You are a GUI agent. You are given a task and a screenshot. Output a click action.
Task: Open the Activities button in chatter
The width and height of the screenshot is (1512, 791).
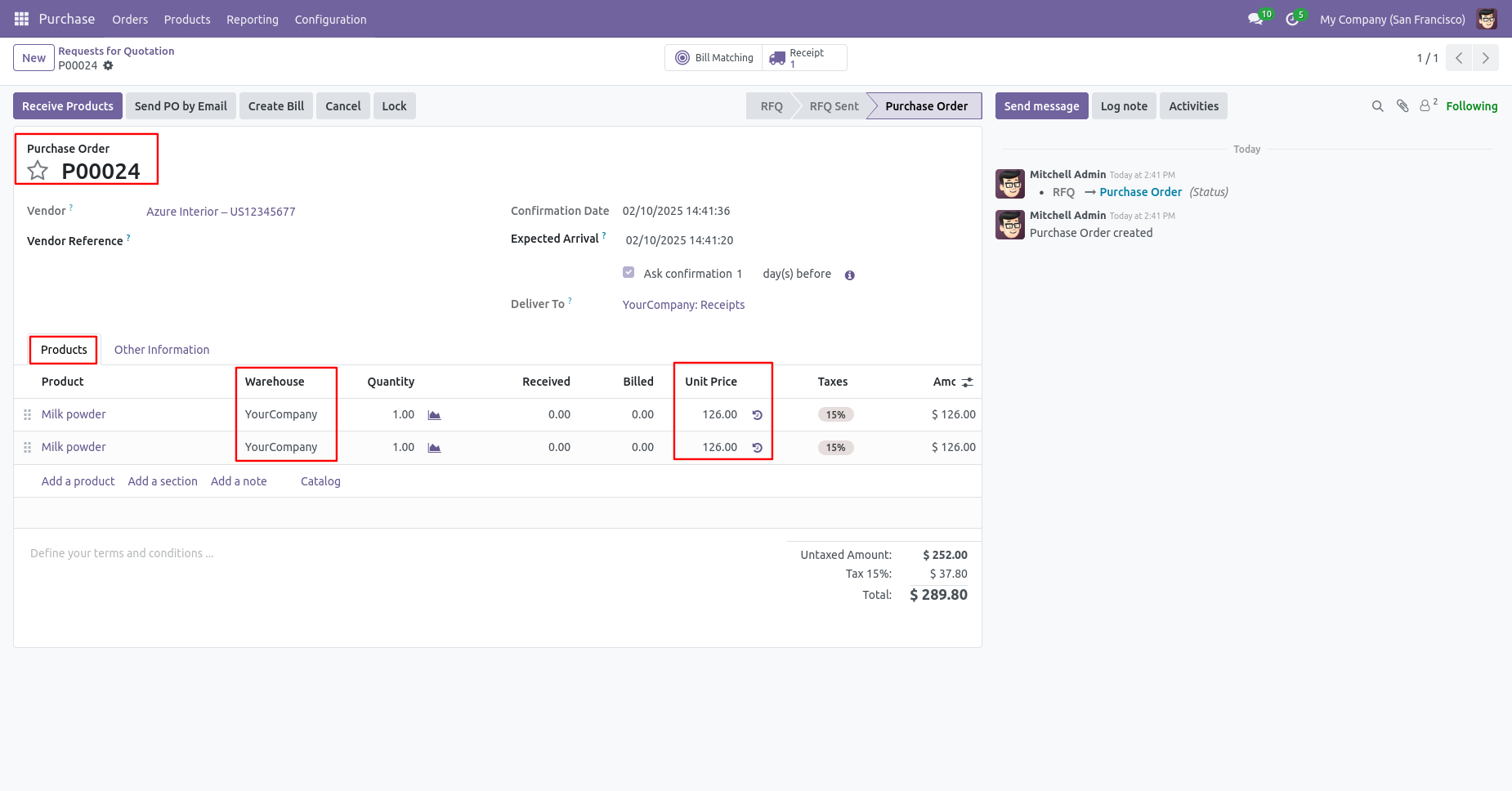(x=1193, y=106)
